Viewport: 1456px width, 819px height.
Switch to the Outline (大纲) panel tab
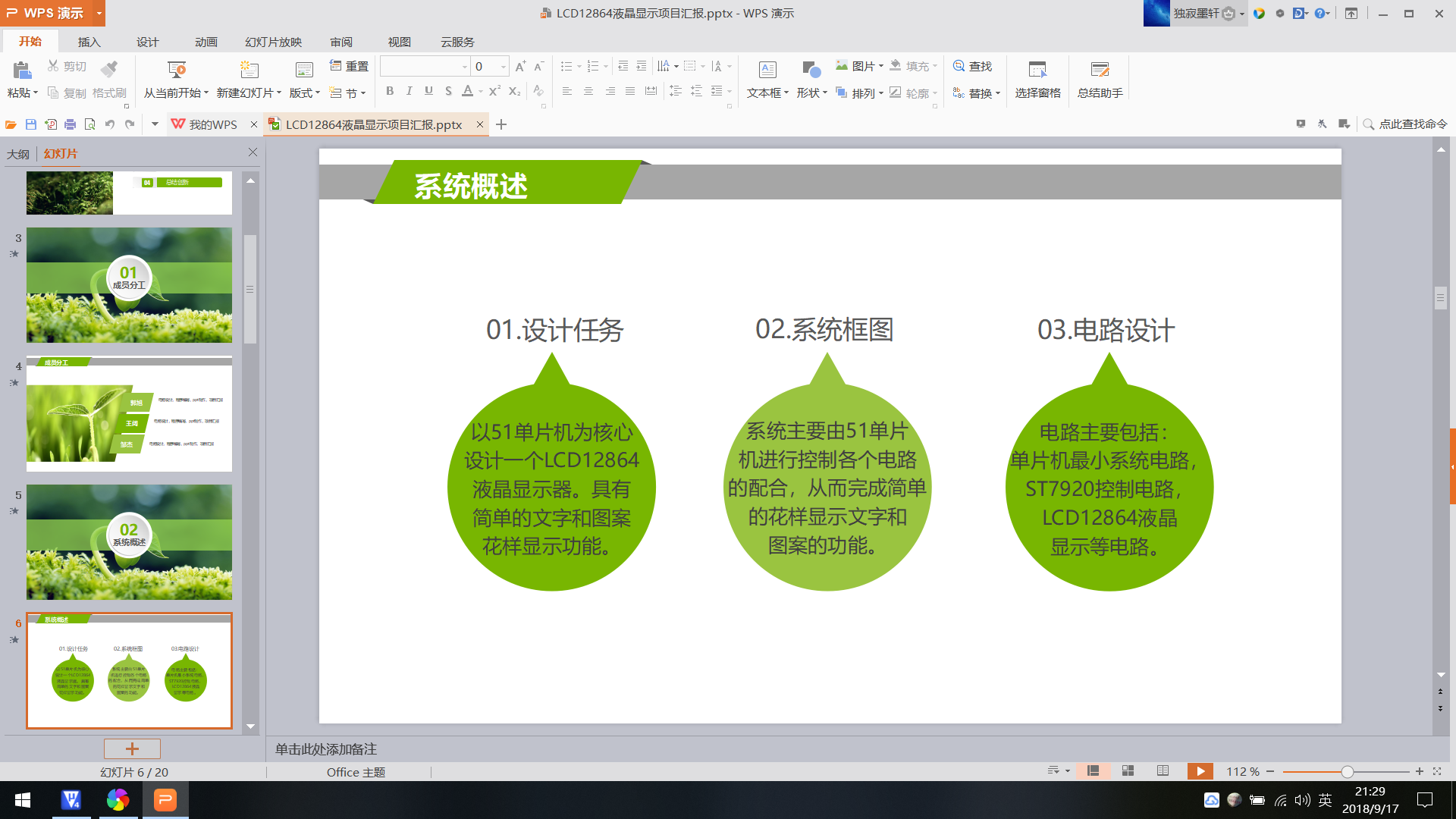coord(18,154)
